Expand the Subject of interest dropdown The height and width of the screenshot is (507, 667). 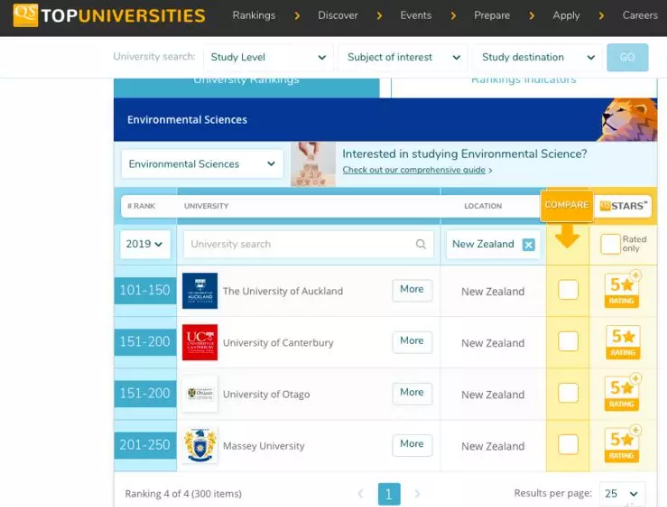(x=403, y=57)
